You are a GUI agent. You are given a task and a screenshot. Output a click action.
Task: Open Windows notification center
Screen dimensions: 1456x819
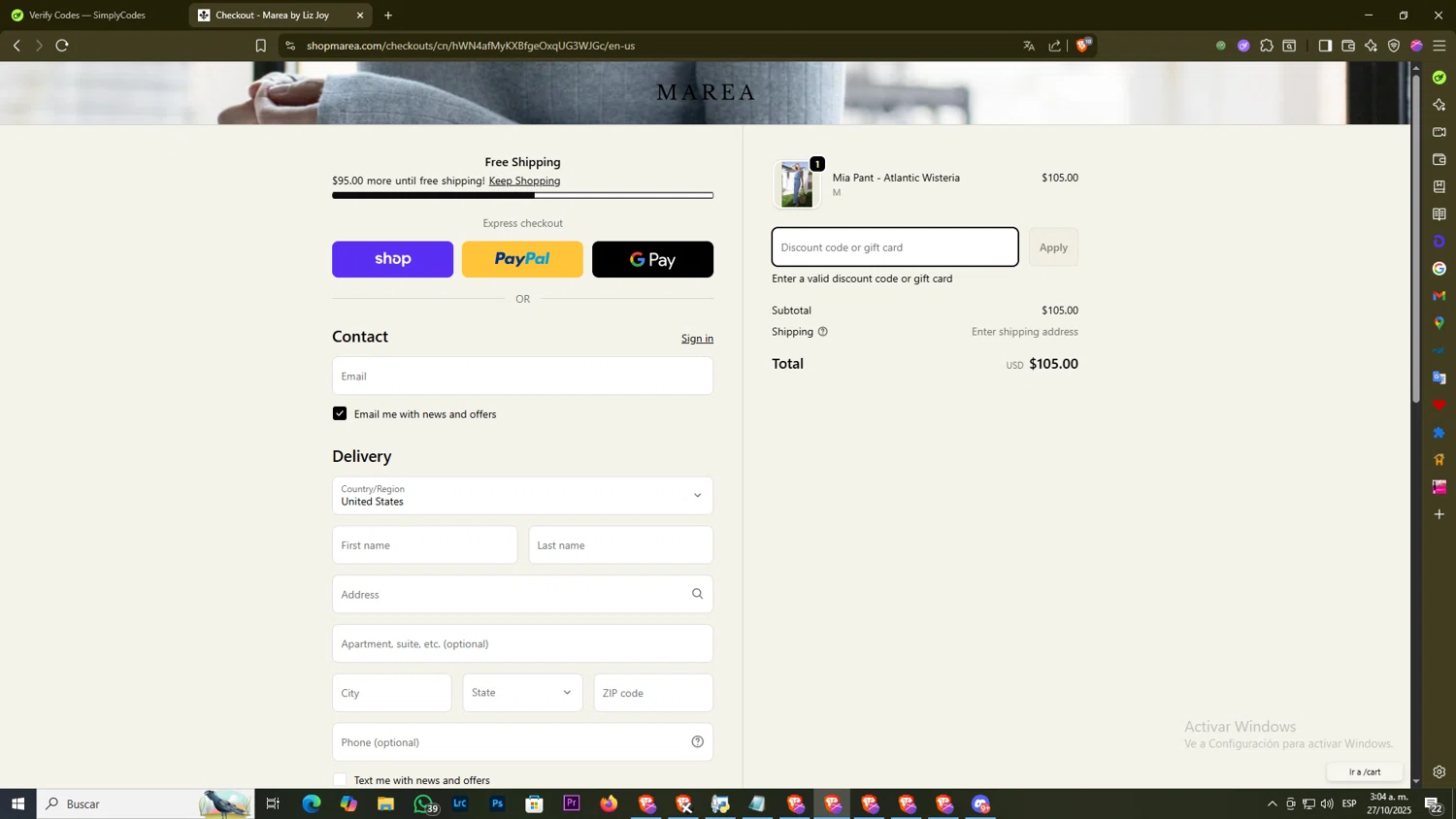click(x=1433, y=803)
